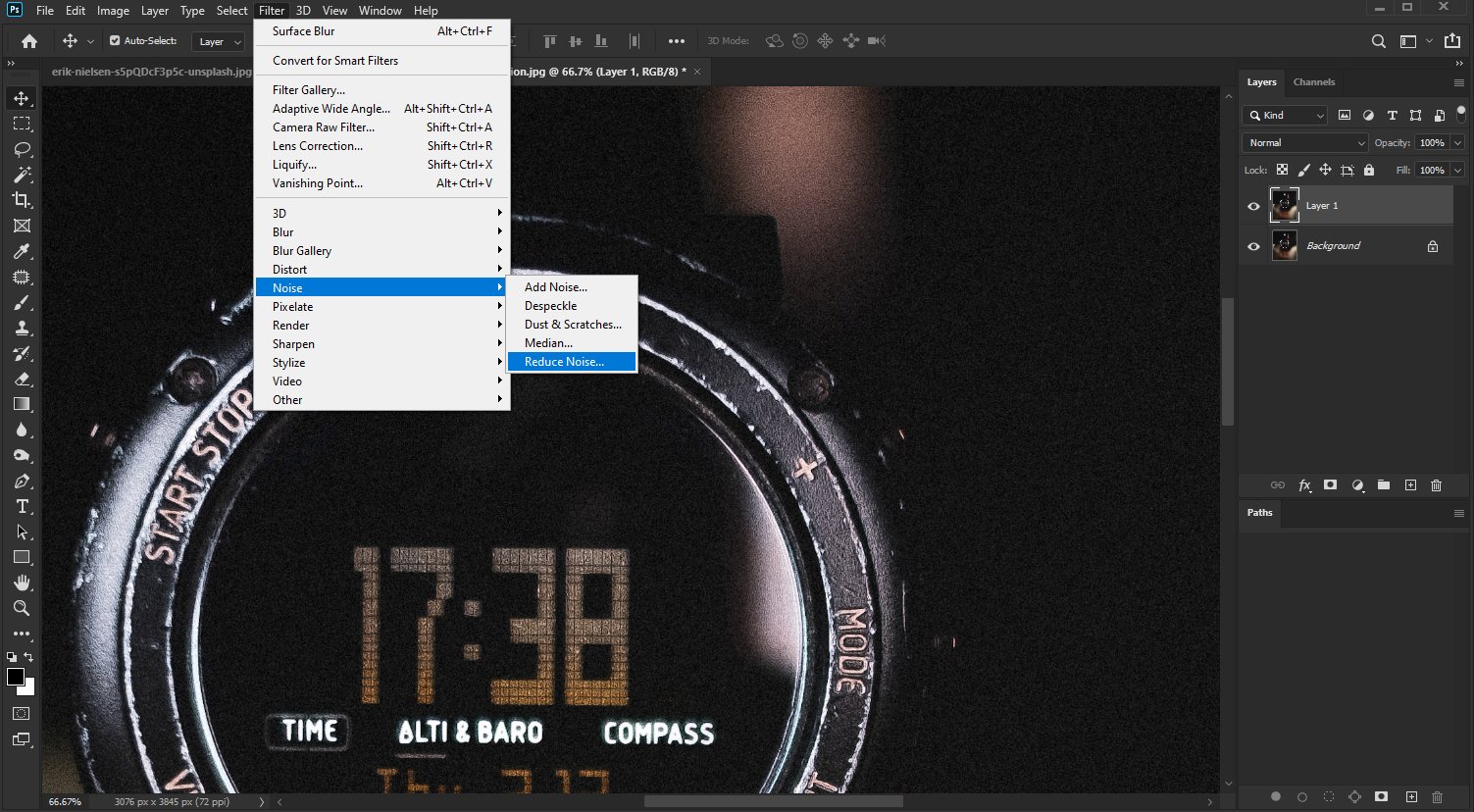1474x812 pixels.
Task: Select the Layer 1 thumbnail
Action: click(x=1284, y=205)
